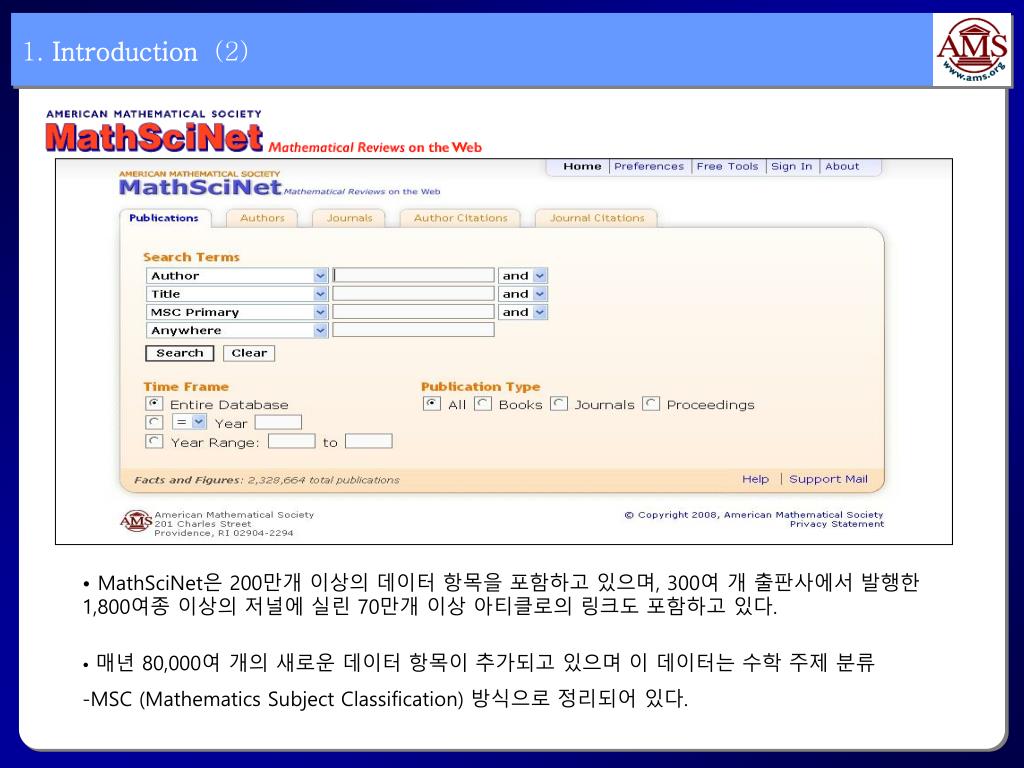1024x768 pixels.
Task: Go to the Home menu item
Action: [582, 167]
